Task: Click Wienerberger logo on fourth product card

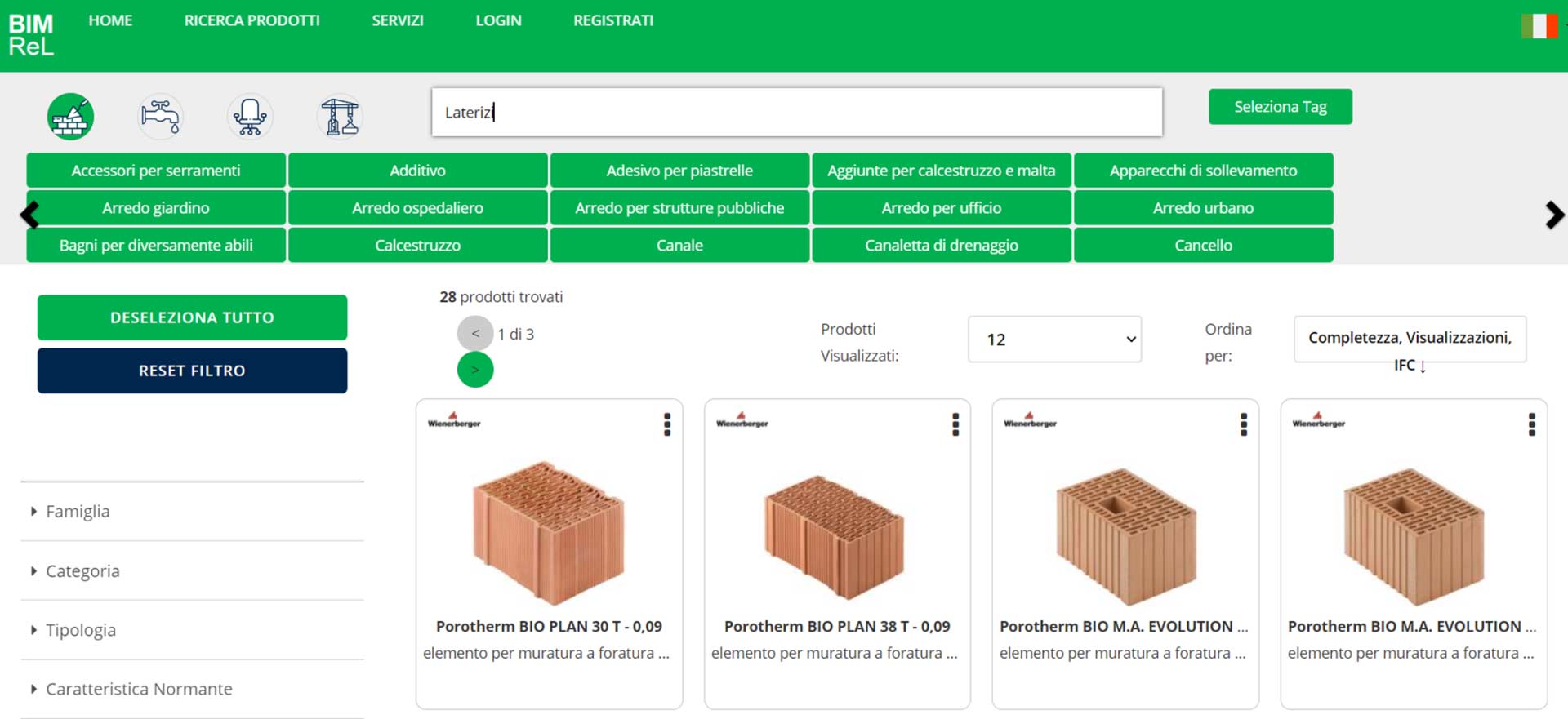Action: (x=1318, y=420)
